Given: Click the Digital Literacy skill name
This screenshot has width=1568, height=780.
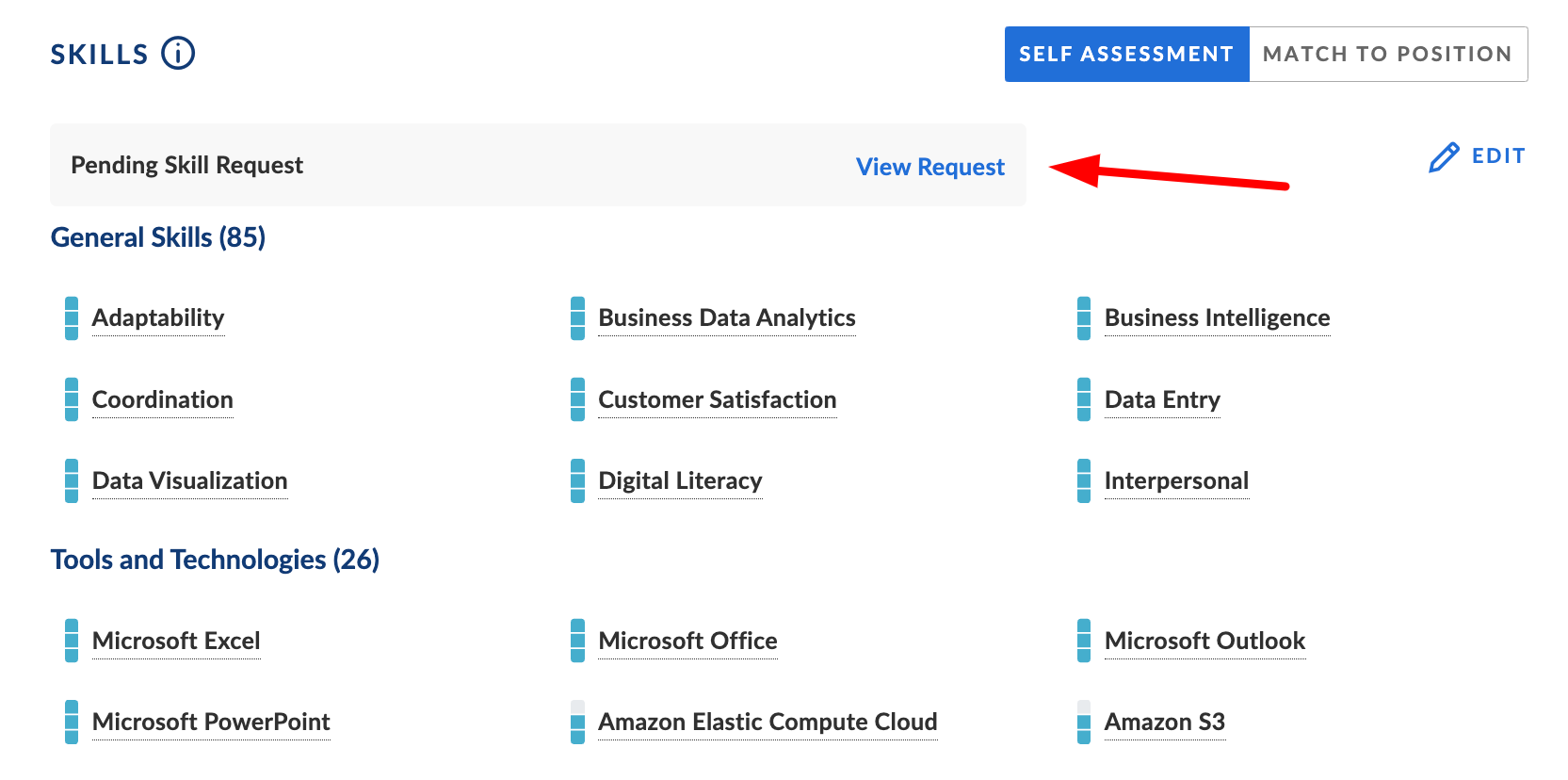Looking at the screenshot, I should click(680, 480).
